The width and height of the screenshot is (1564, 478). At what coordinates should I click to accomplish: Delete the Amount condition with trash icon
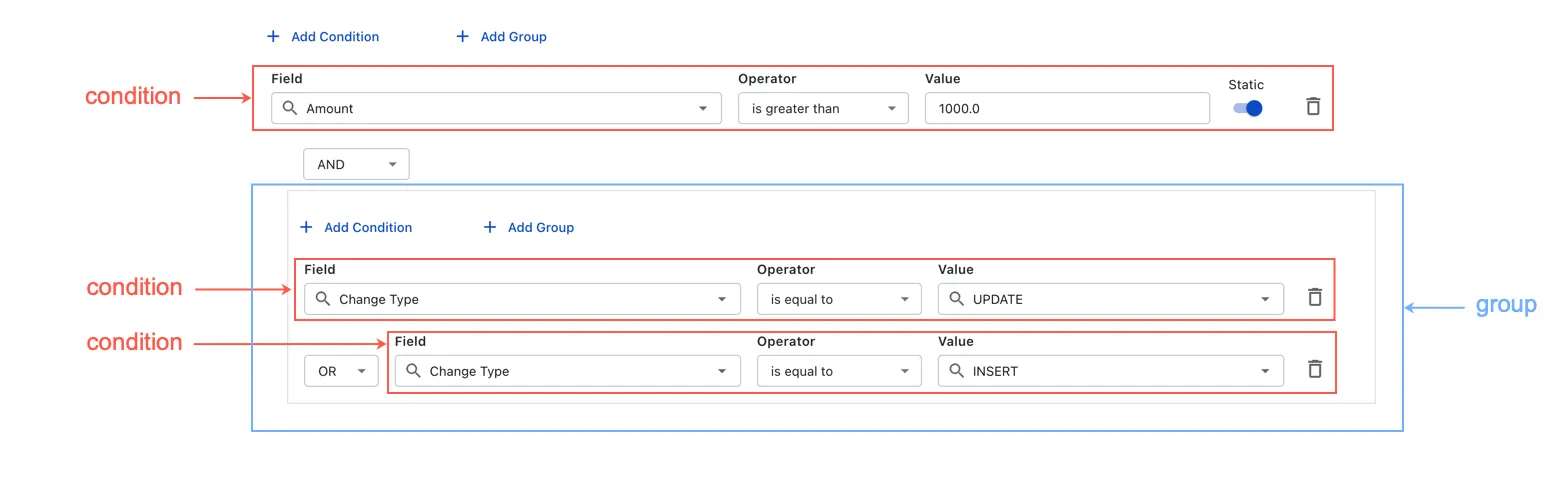1313,106
